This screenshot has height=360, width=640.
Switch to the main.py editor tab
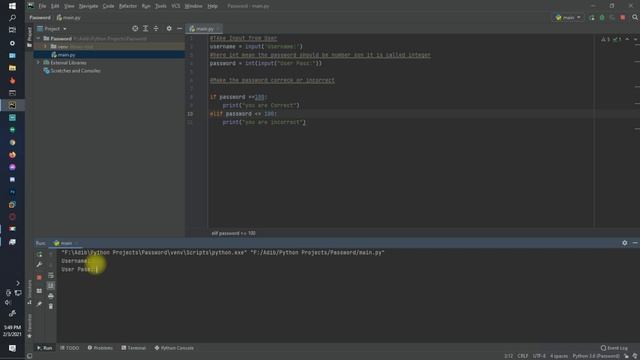204,29
